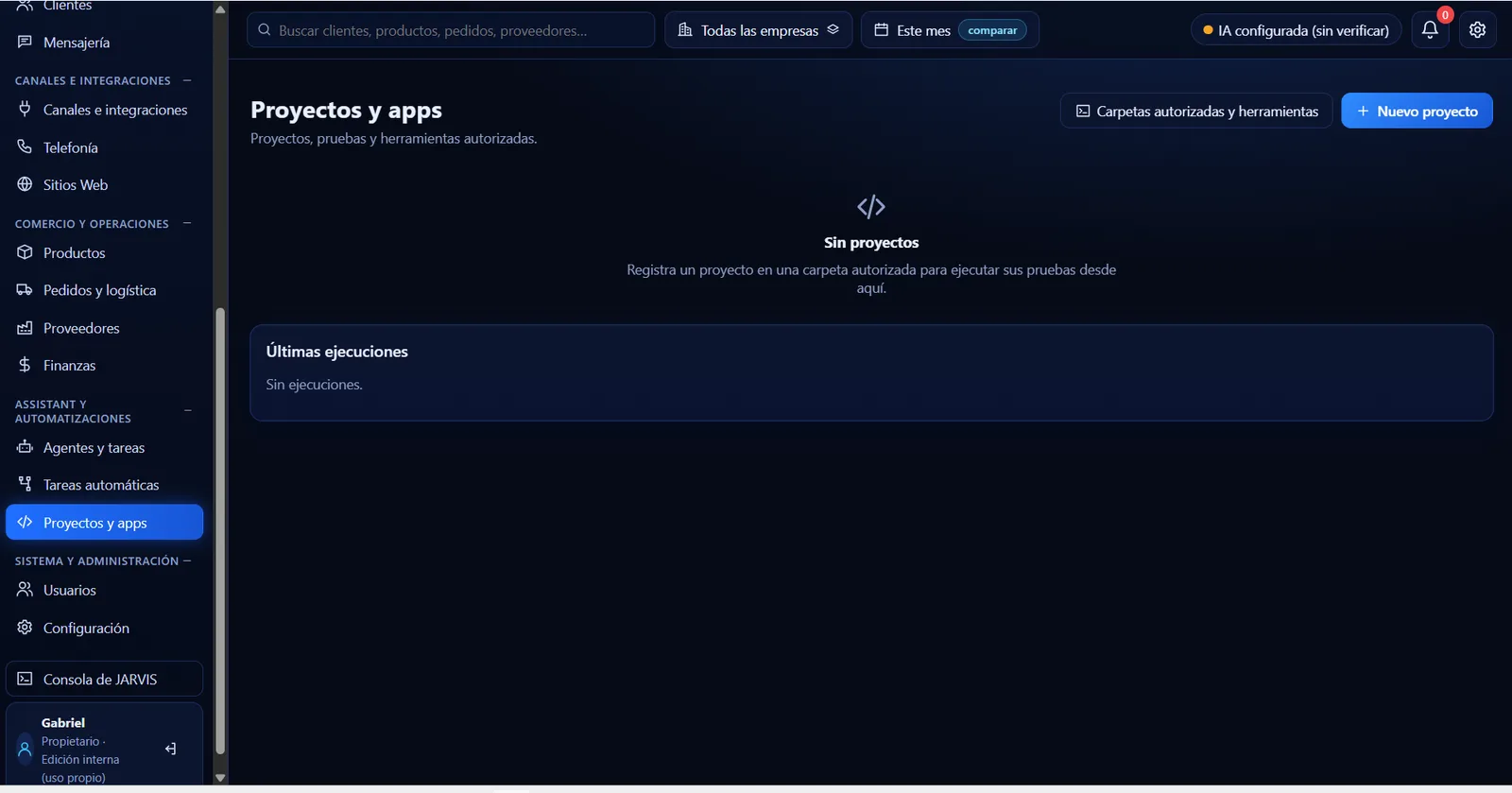This screenshot has width=1512, height=793.
Task: Open Finanzas from the sidebar
Action: (104, 365)
